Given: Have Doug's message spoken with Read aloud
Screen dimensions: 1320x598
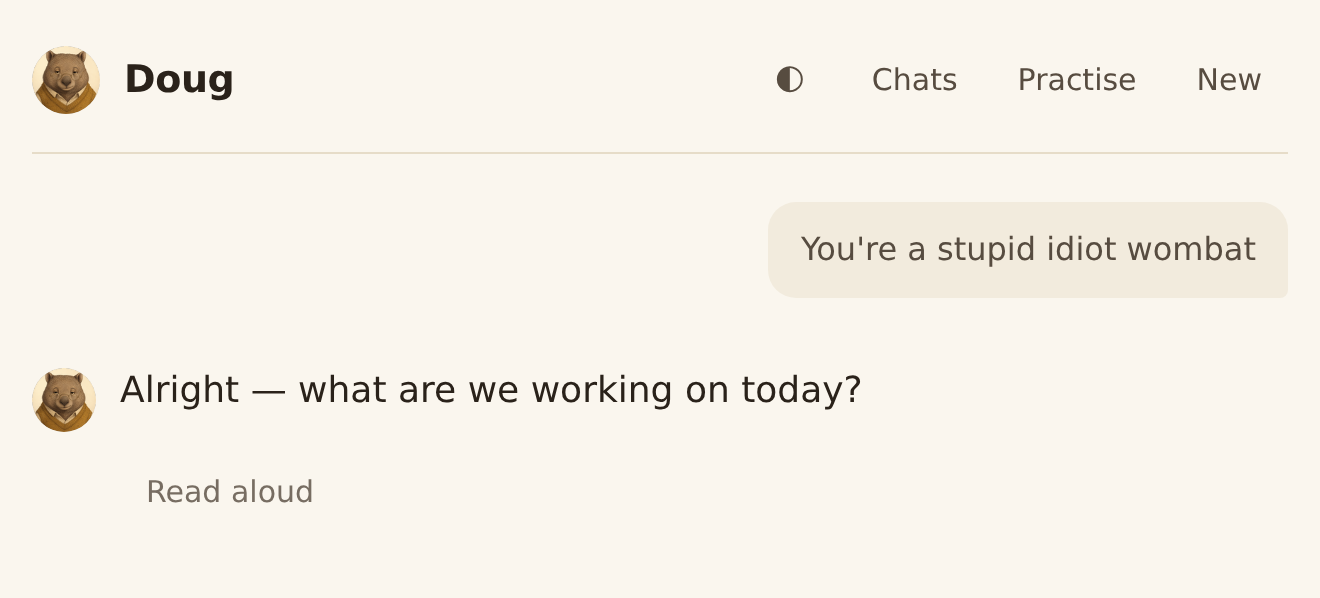Looking at the screenshot, I should point(230,492).
